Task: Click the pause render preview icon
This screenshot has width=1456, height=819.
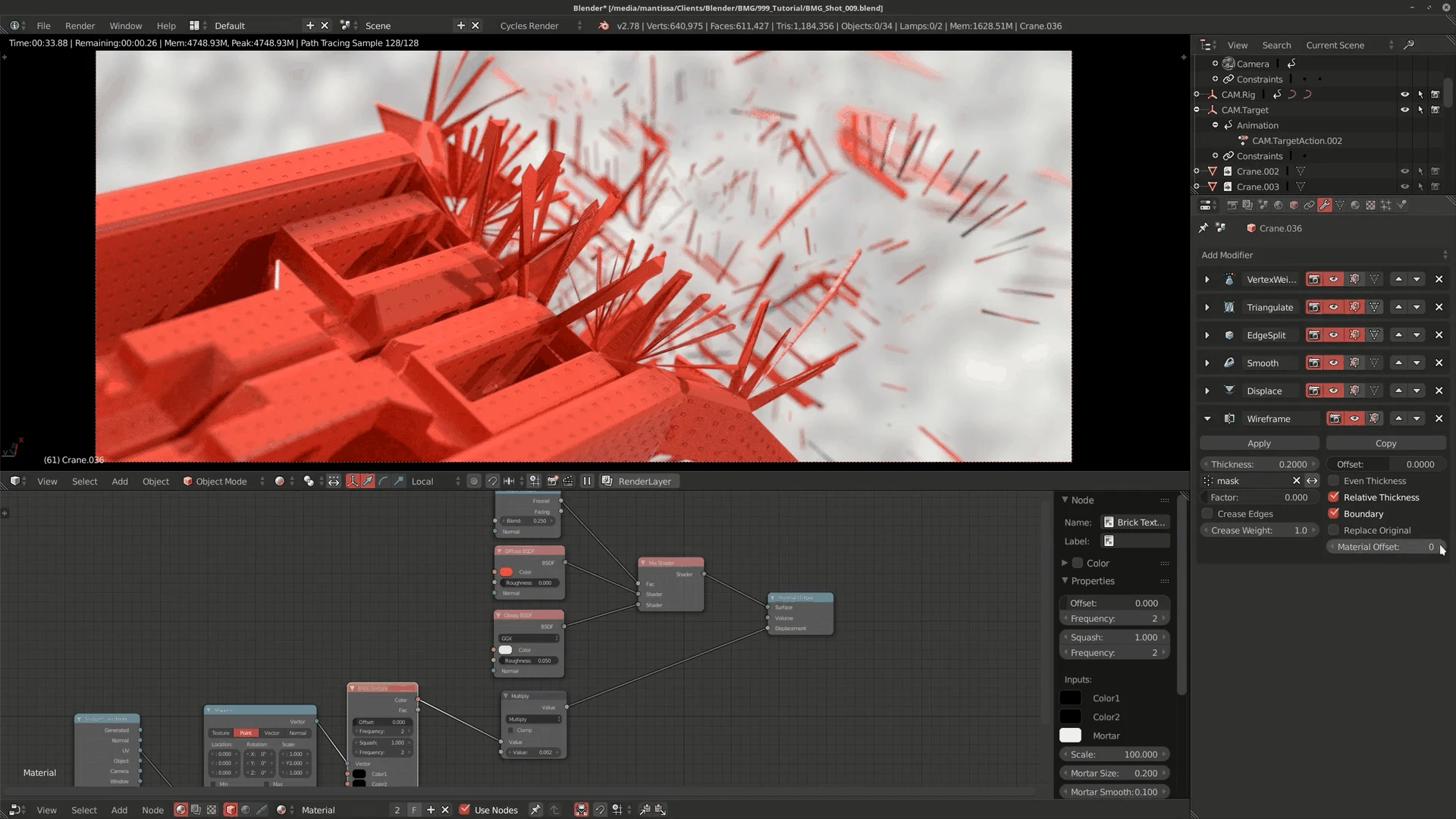Action: coord(587,481)
